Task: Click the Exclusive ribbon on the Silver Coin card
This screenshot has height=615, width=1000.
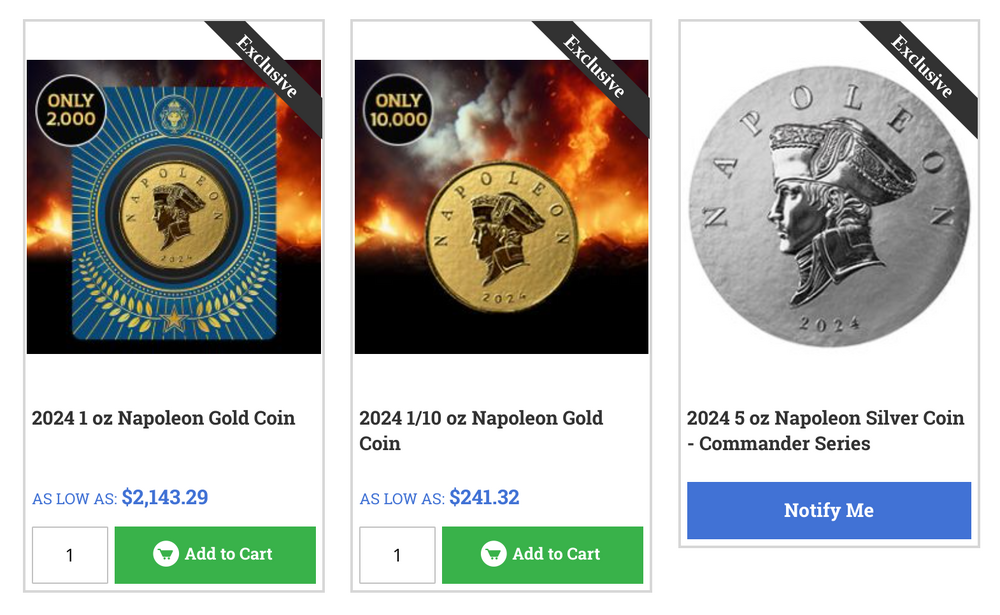Action: point(922,67)
